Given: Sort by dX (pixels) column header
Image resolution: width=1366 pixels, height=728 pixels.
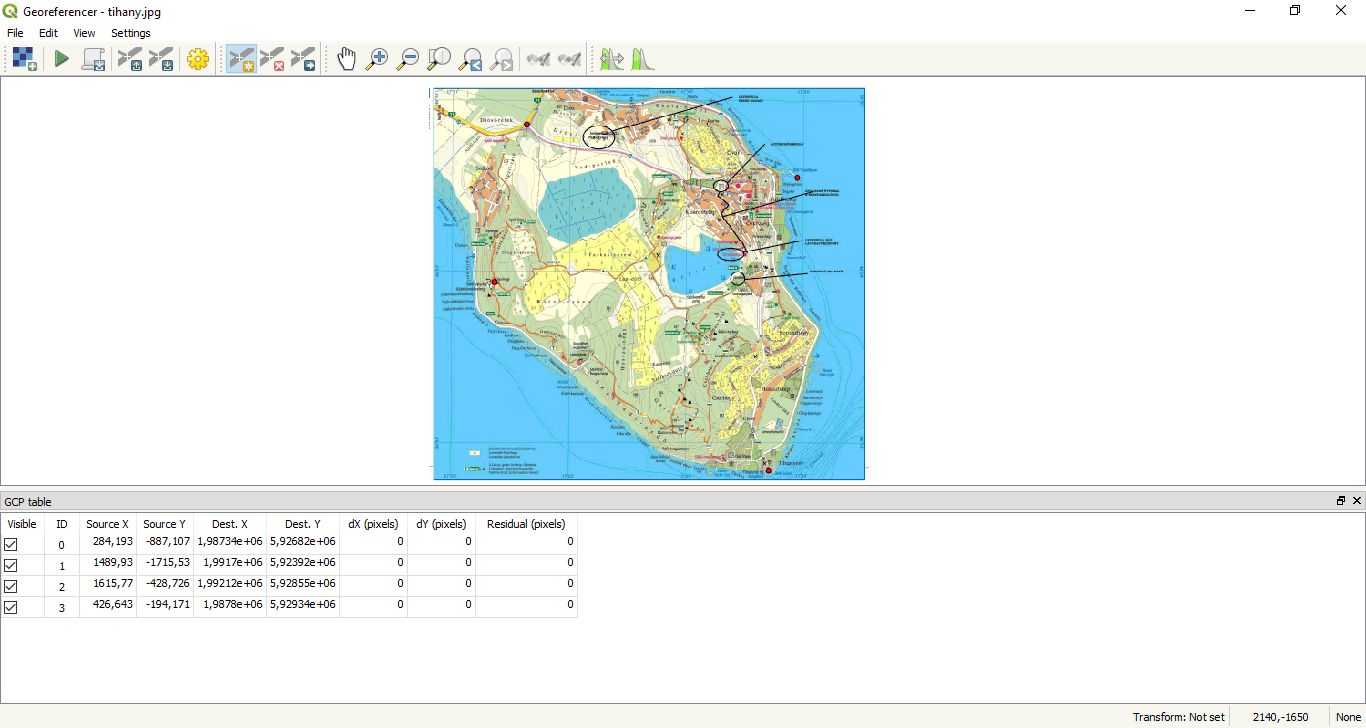Looking at the screenshot, I should click(373, 524).
